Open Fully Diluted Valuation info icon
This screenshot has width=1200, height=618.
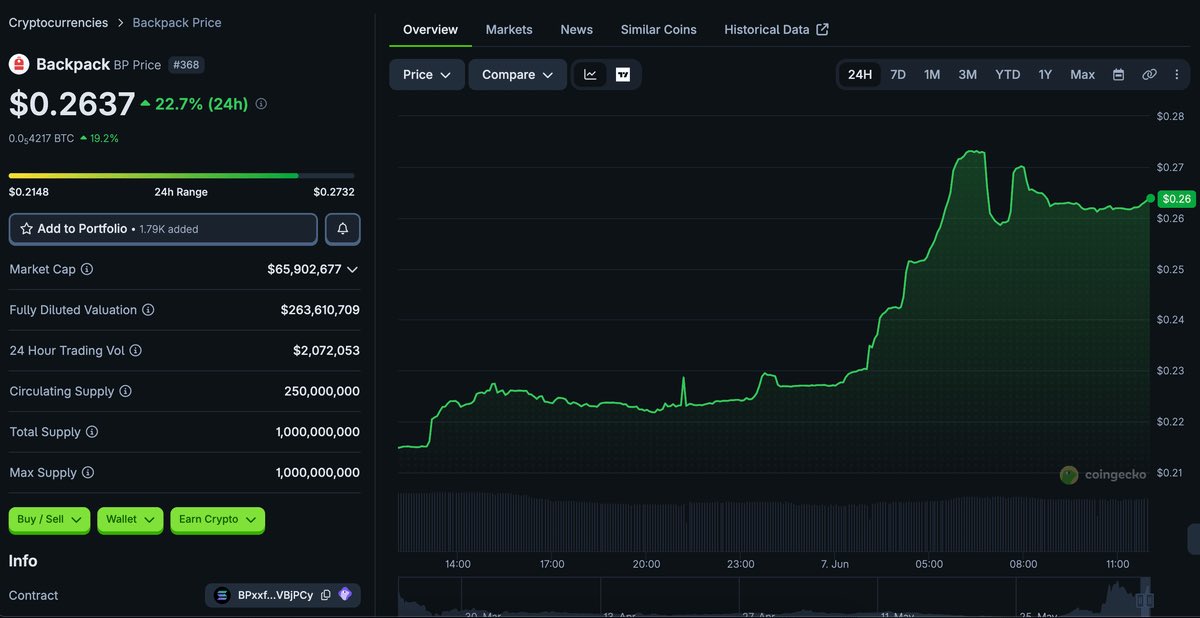(x=148, y=310)
